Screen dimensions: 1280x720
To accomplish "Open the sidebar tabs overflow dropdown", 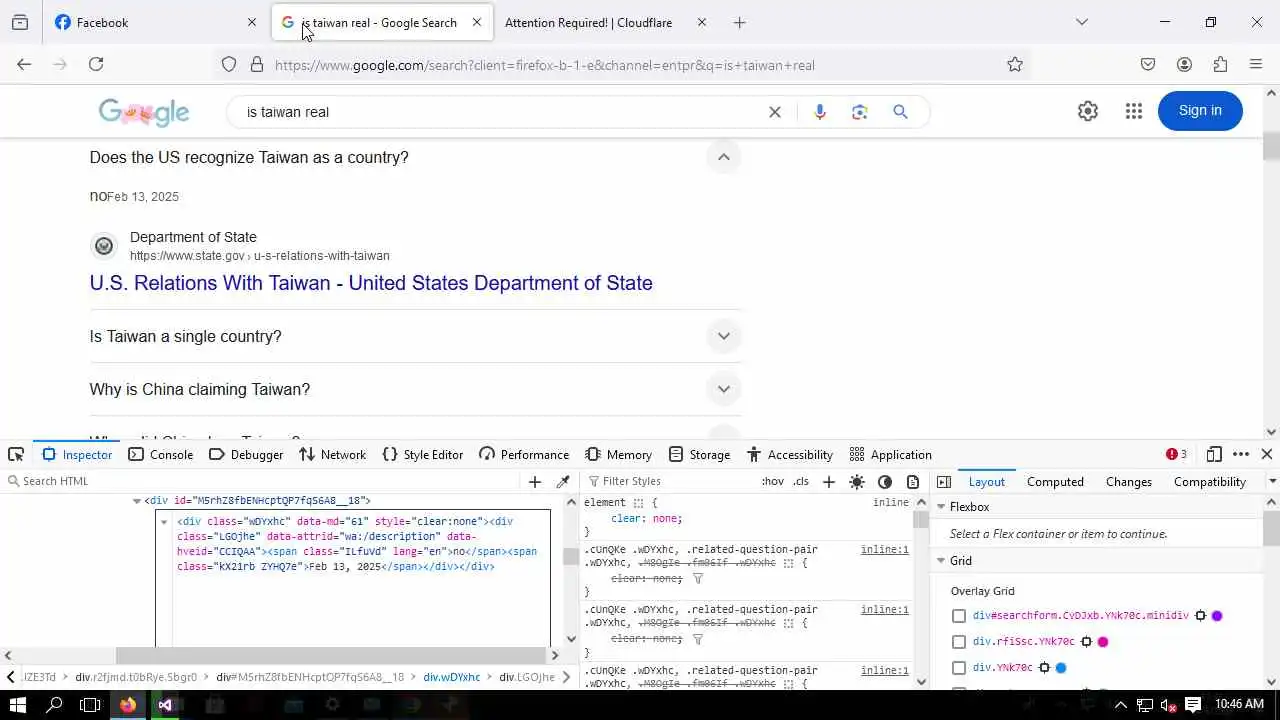I will point(1272,482).
